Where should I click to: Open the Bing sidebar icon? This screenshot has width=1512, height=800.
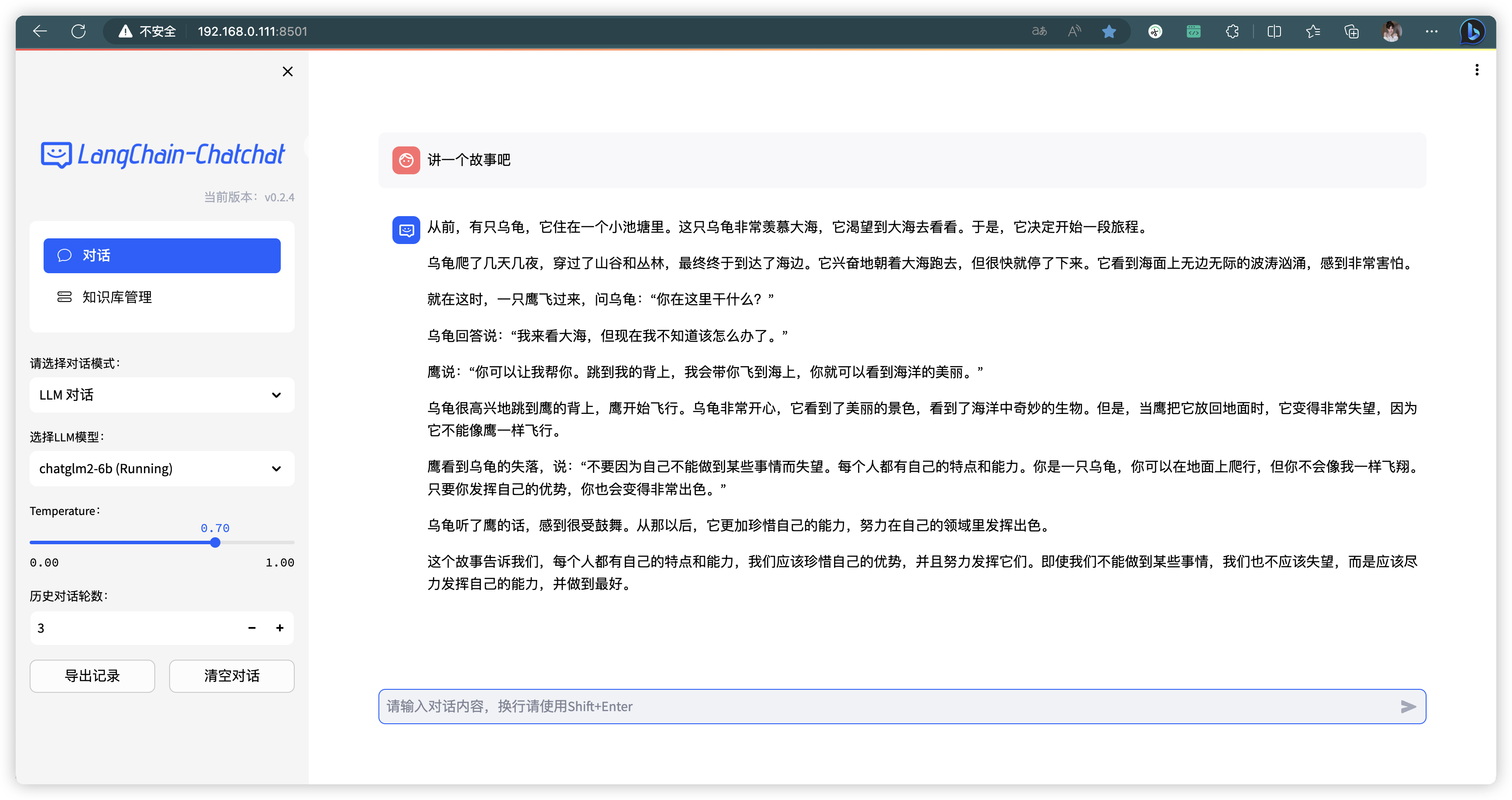click(x=1472, y=32)
